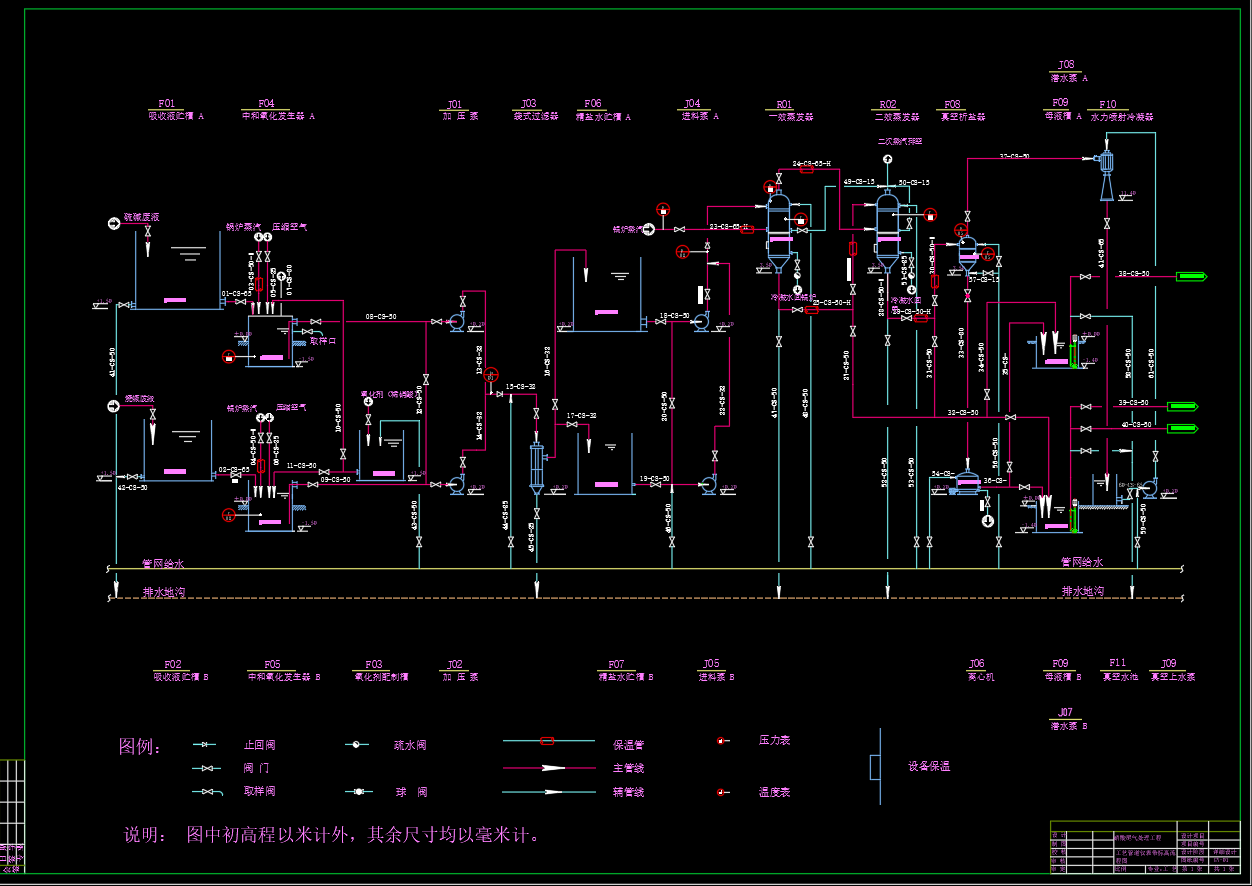The height and width of the screenshot is (886, 1252).
Task: Click the auxiliary pipeline arrow beside 辅管线
Action: [x=548, y=792]
